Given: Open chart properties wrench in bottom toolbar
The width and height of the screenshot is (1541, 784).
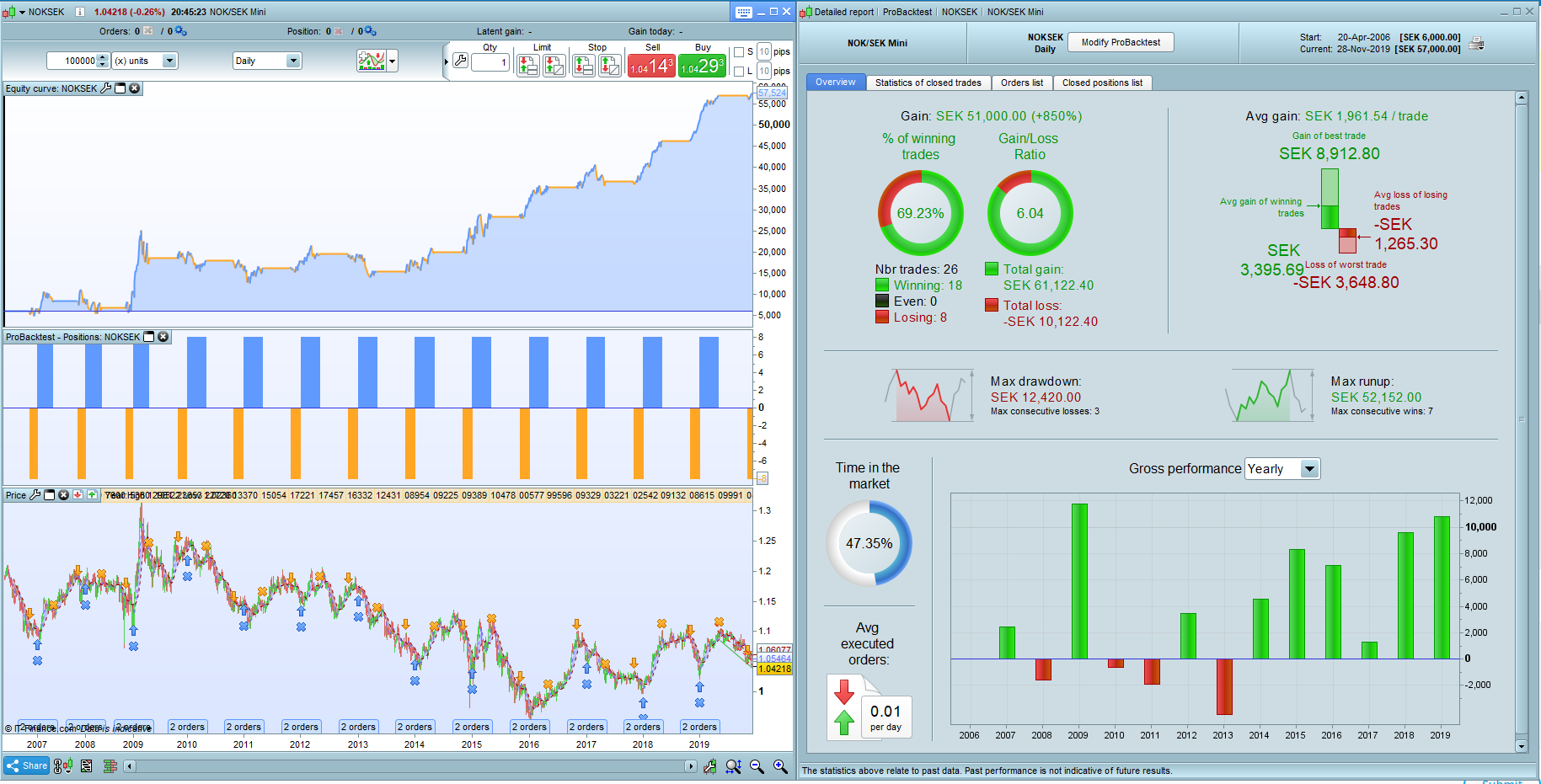Looking at the screenshot, I should 710,766.
